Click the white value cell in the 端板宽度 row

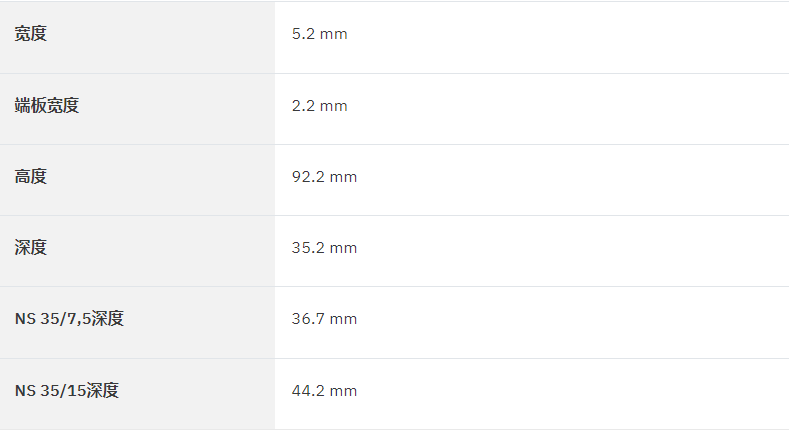532,109
